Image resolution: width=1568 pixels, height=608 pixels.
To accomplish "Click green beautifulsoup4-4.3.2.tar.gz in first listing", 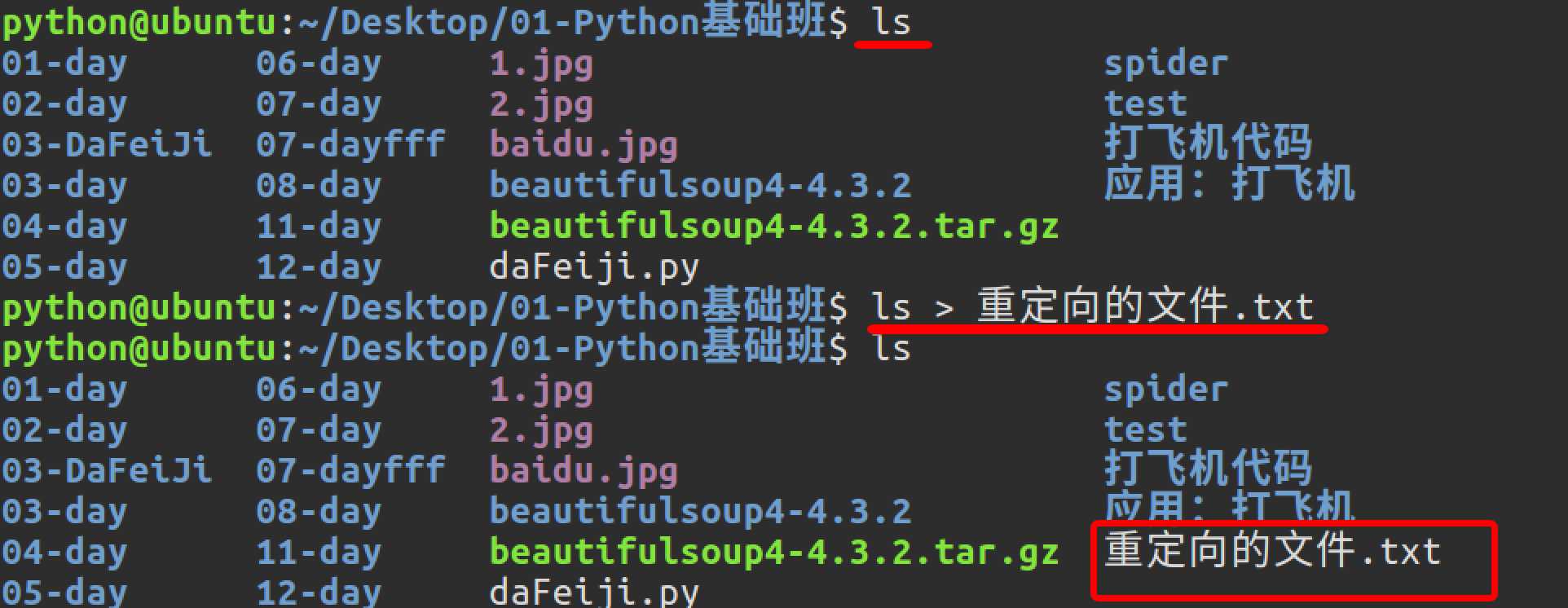I will pyautogui.click(x=773, y=227).
